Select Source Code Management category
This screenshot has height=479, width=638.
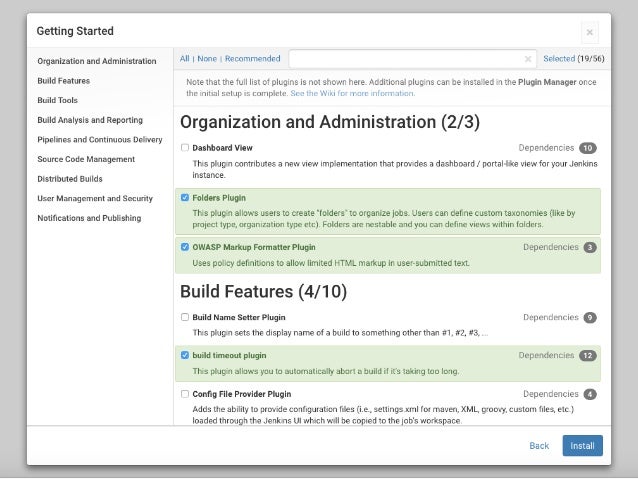coord(86,159)
